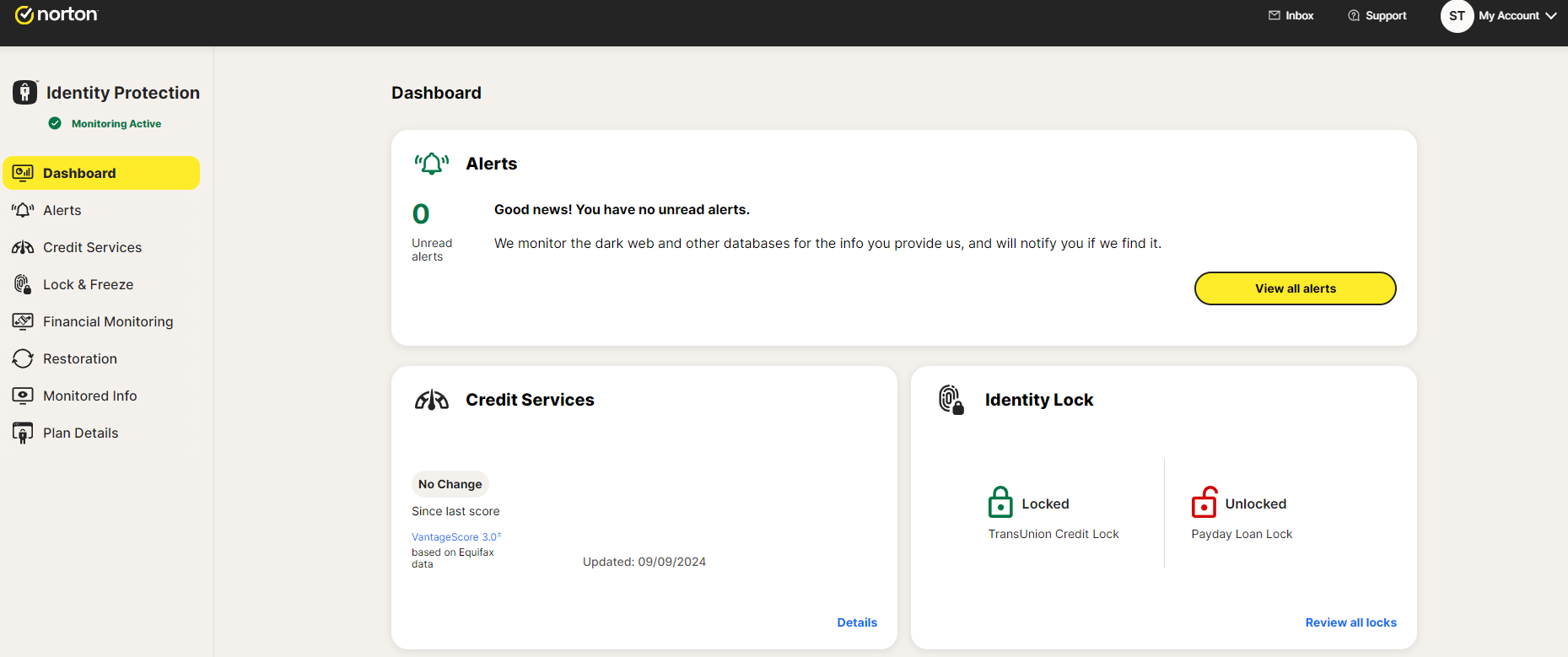1568x657 pixels.
Task: Click the Financial Monitoring chart icon
Action: point(23,321)
